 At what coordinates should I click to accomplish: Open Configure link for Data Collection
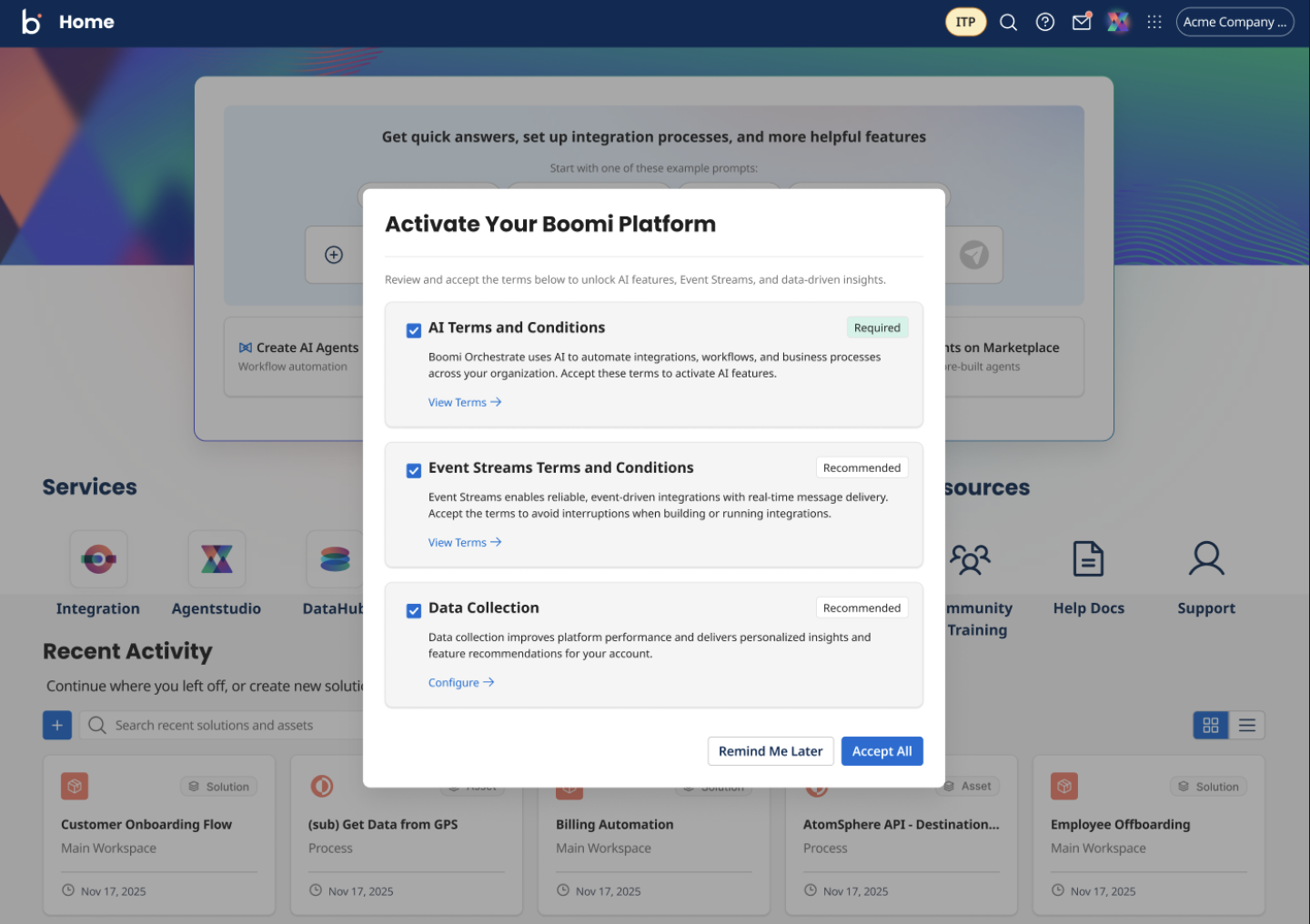coord(461,682)
